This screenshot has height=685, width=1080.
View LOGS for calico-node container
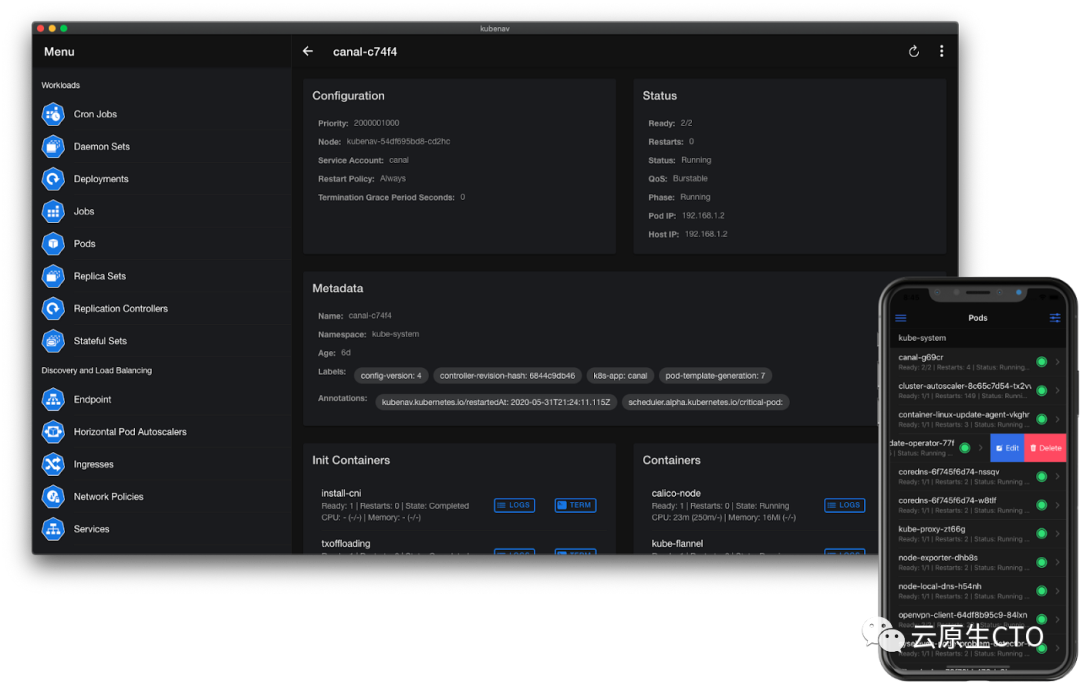tap(844, 505)
